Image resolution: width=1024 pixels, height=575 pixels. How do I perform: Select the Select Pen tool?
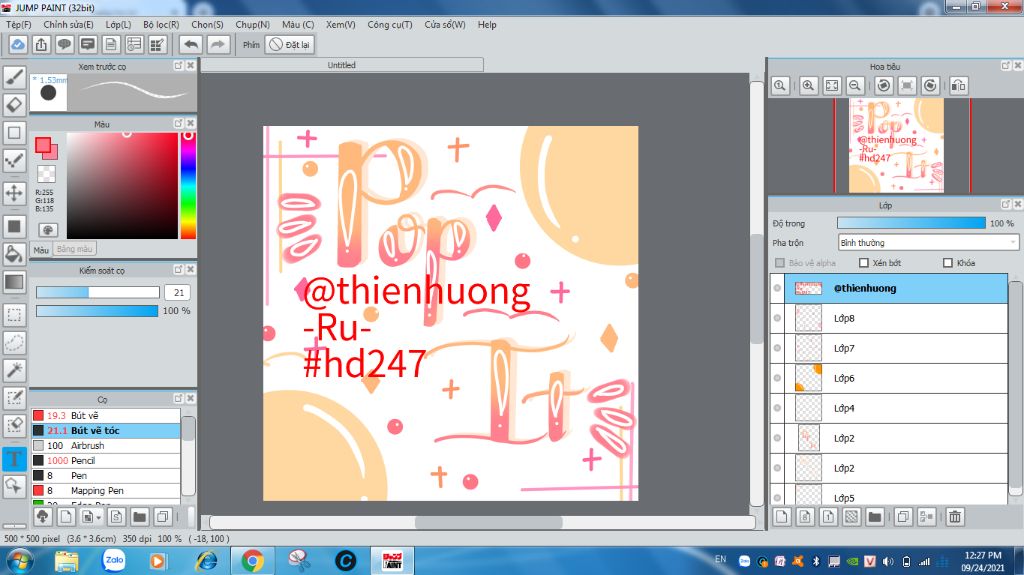[14, 397]
